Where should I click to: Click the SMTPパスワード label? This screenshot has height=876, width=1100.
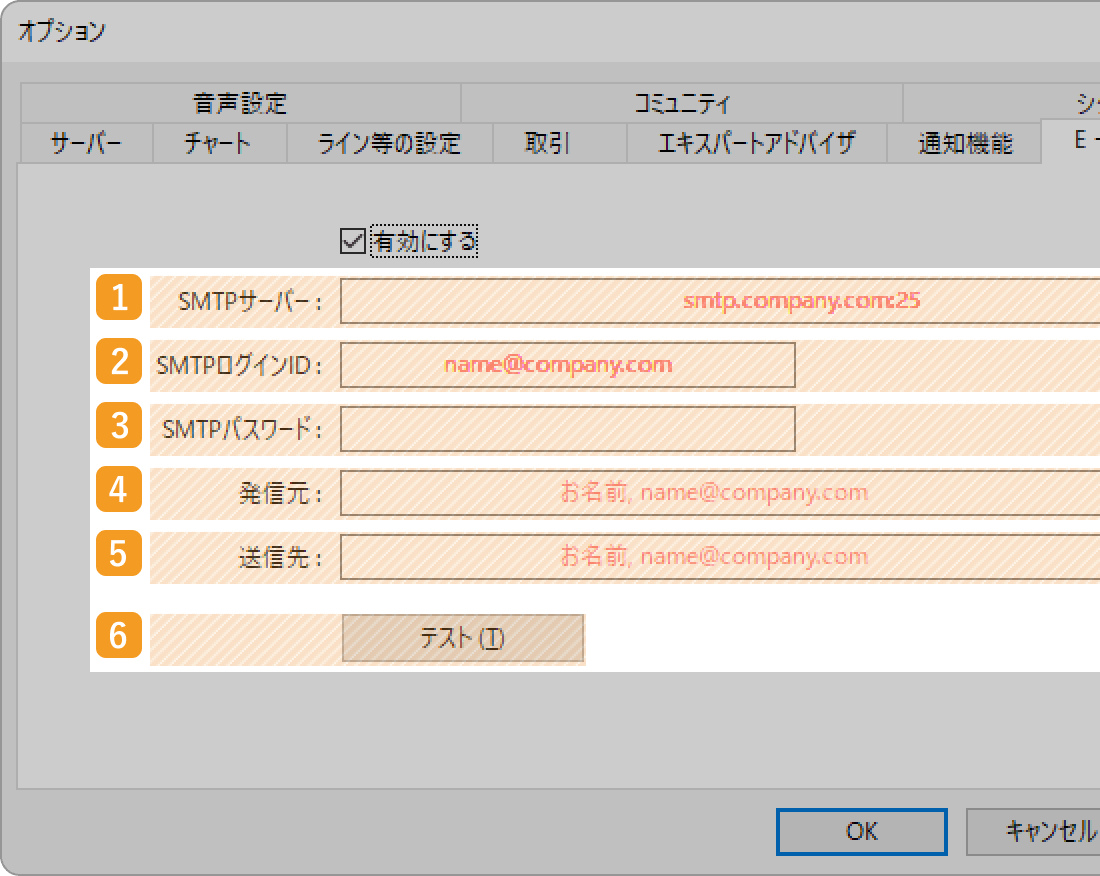click(x=242, y=429)
